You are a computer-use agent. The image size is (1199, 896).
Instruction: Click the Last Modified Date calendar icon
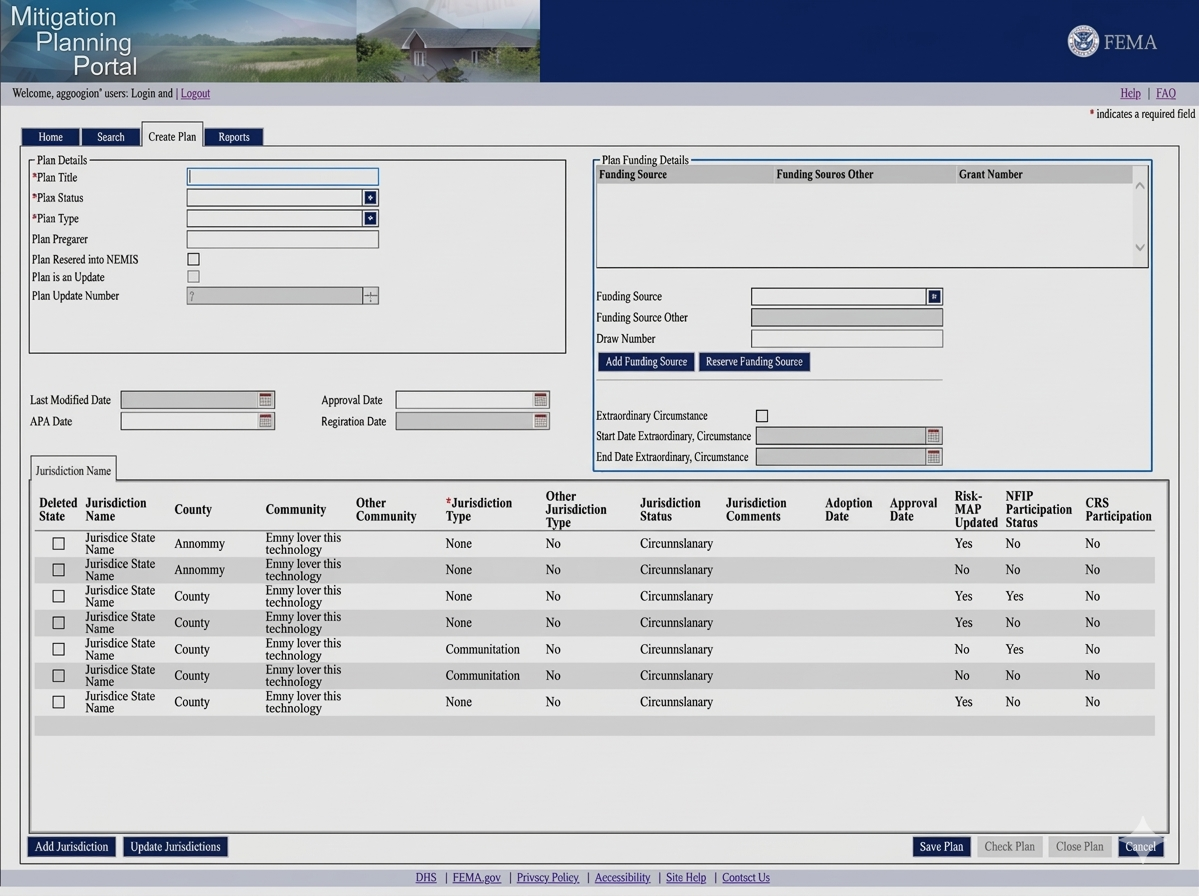coord(265,400)
